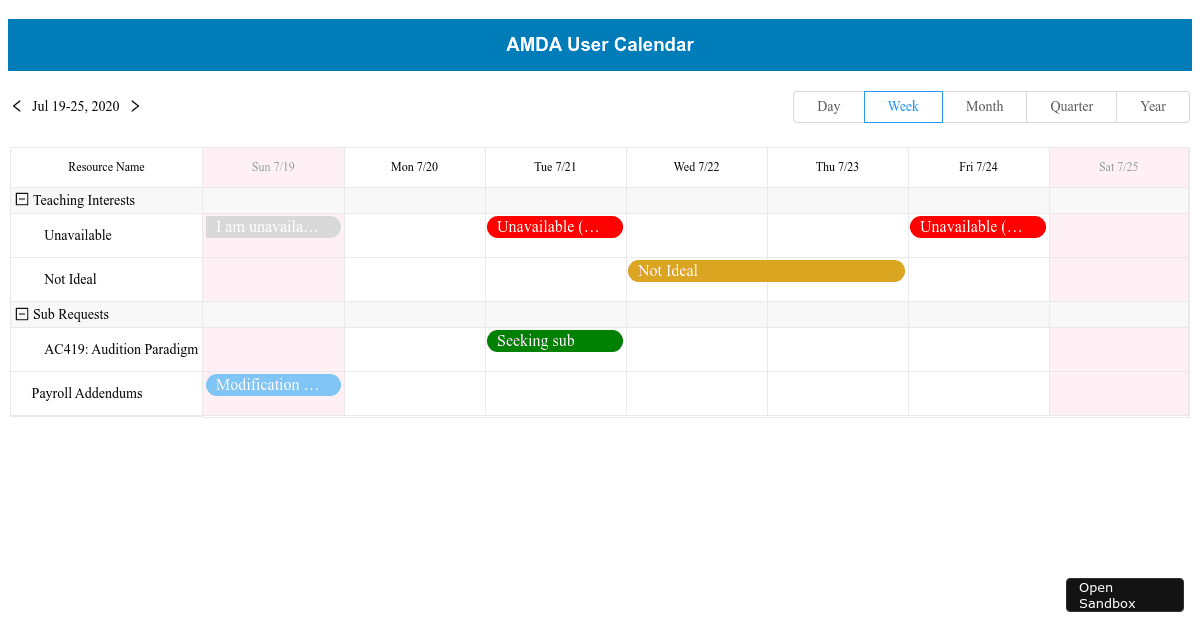
Task: Click the Payroll Addendums resource row
Action: tap(87, 394)
